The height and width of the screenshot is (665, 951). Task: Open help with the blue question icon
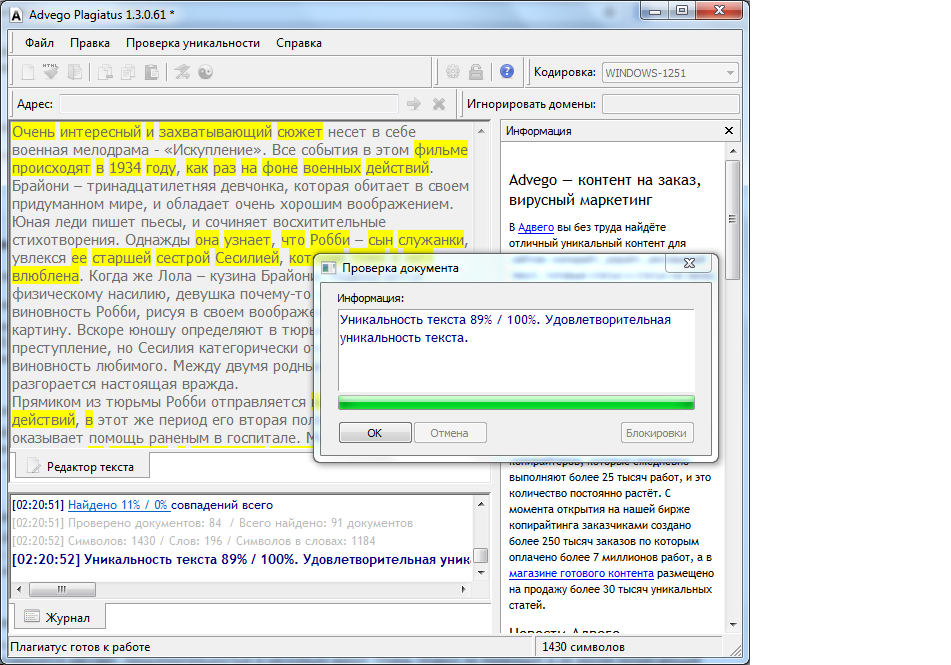507,72
